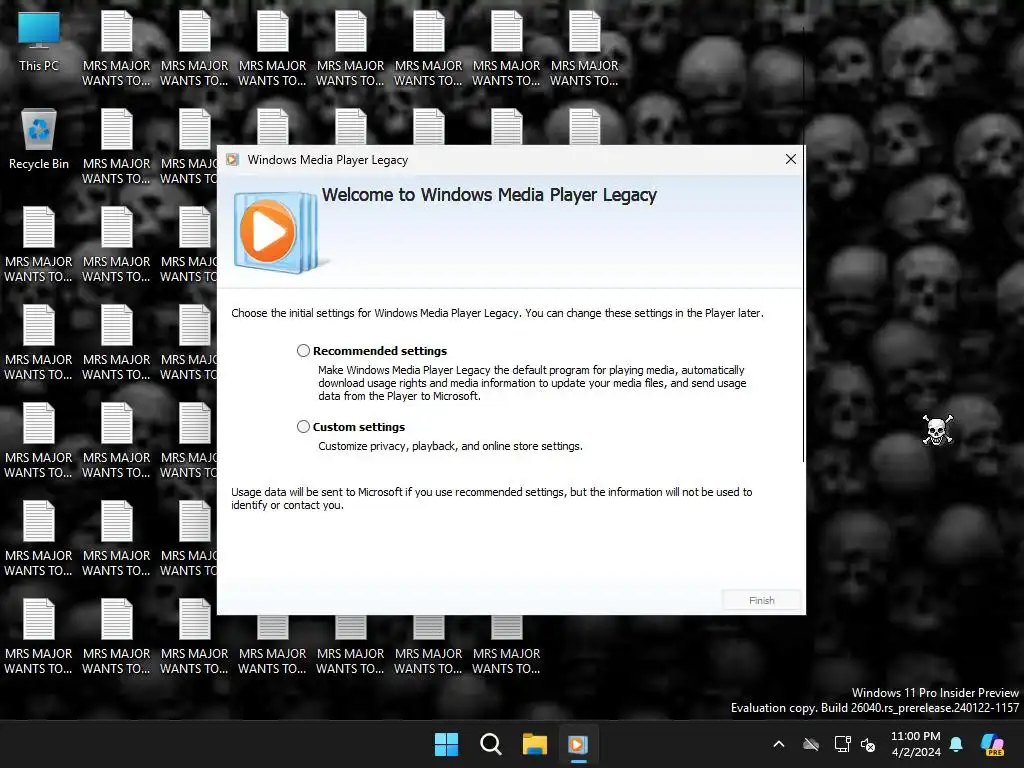Viewport: 1024px width, 768px height.
Task: Click the 'Customize privacy, playback' description text
Action: coord(451,446)
